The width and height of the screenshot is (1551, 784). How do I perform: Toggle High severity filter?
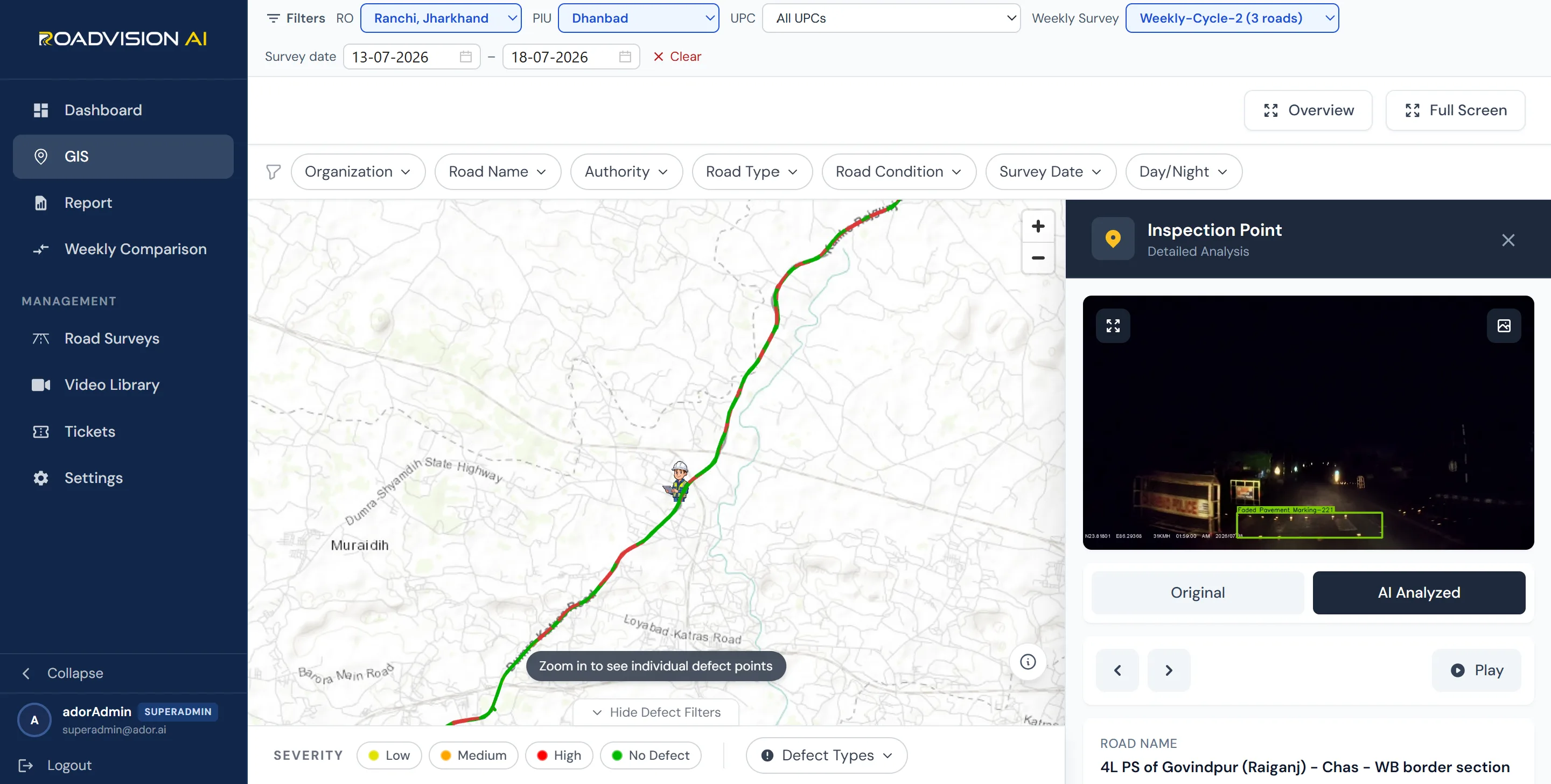[559, 755]
